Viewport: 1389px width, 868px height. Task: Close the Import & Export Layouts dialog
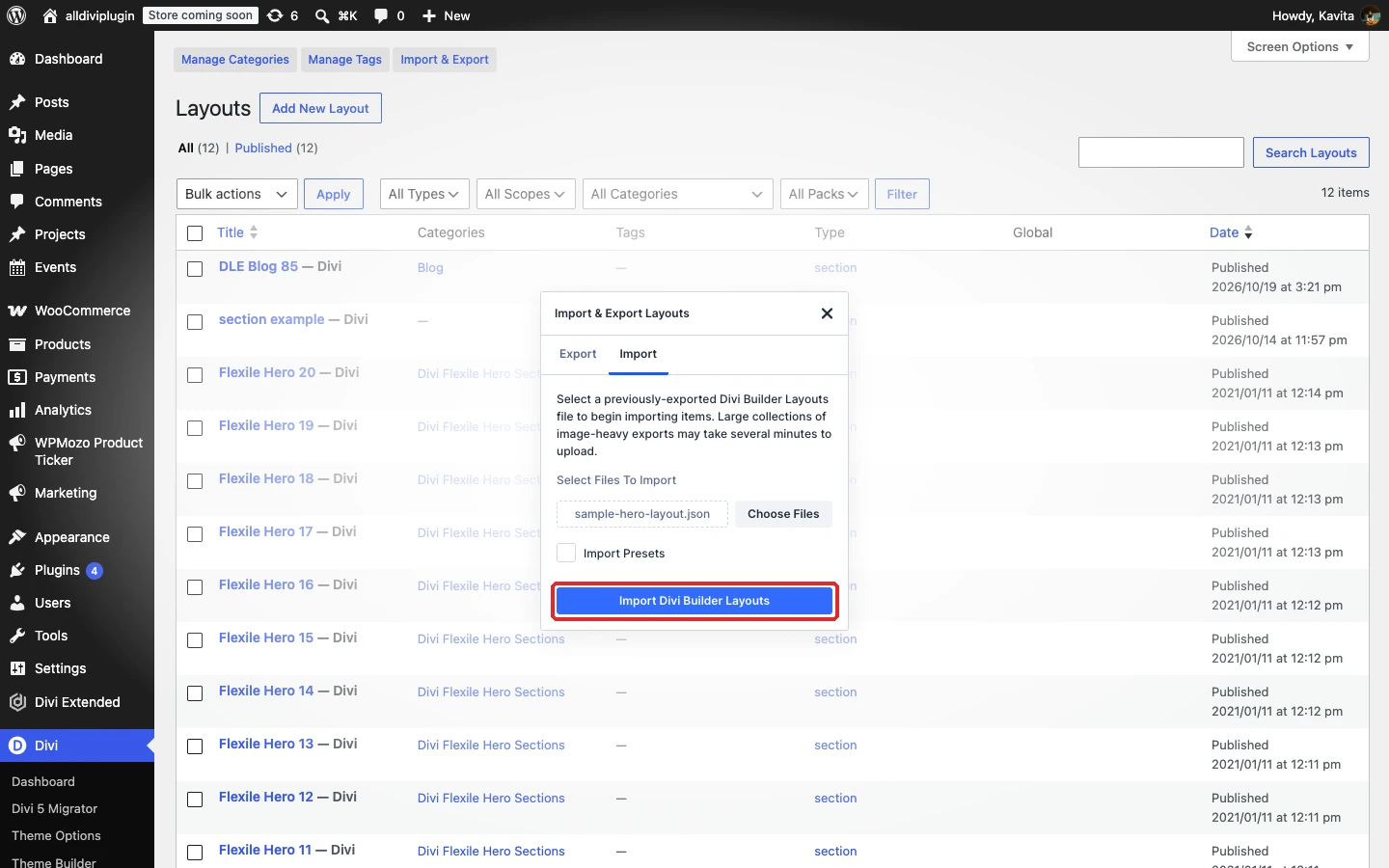click(x=827, y=313)
